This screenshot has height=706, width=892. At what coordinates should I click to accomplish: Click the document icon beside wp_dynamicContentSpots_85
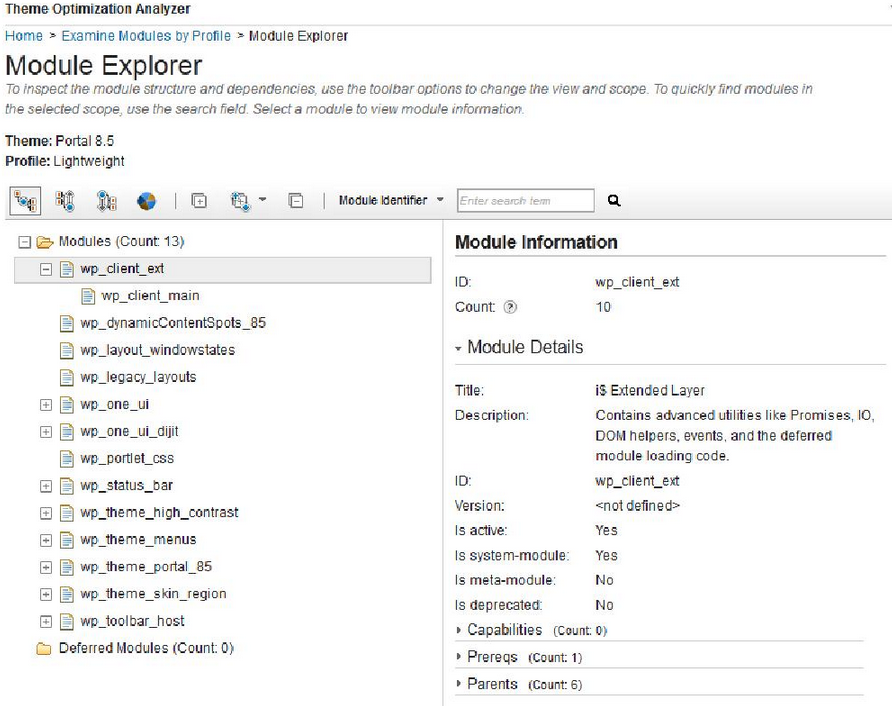tap(67, 323)
